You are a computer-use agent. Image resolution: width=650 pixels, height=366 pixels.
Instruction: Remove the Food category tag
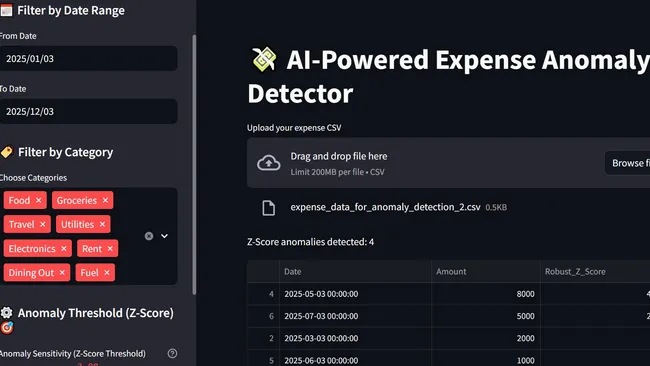39,200
